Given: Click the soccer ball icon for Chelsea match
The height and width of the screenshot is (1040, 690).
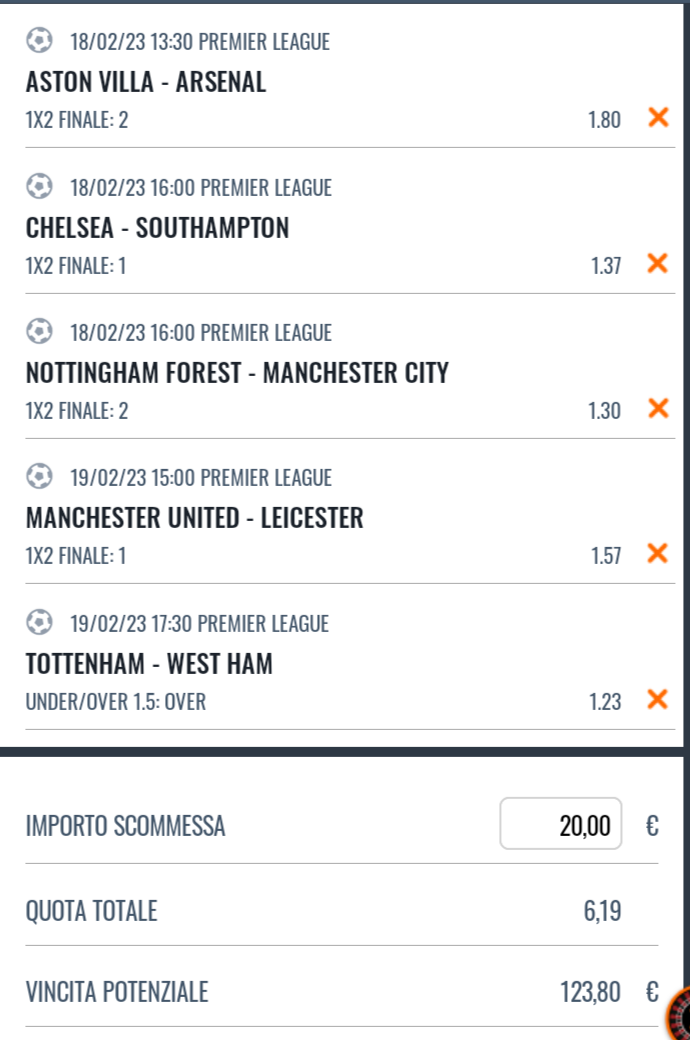Looking at the screenshot, I should point(39,187).
